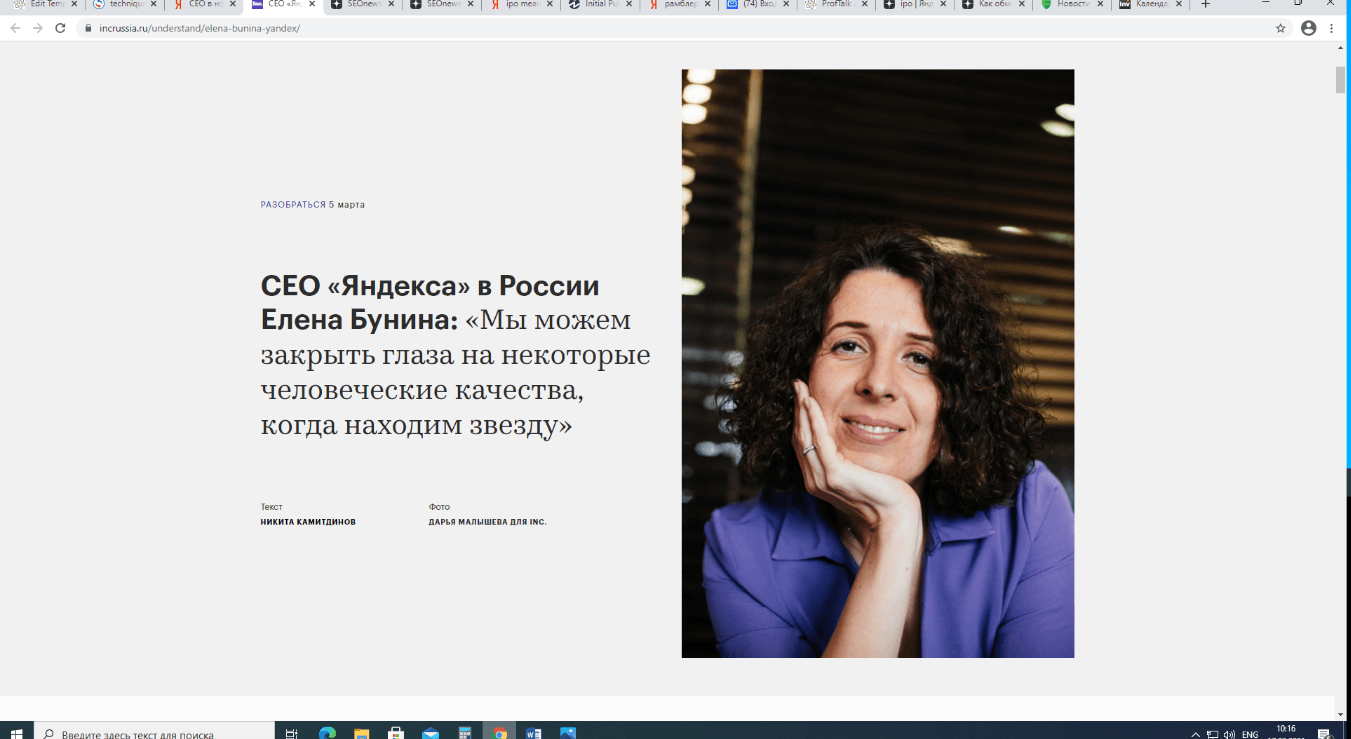Open a new tab with the plus button

1205,5
